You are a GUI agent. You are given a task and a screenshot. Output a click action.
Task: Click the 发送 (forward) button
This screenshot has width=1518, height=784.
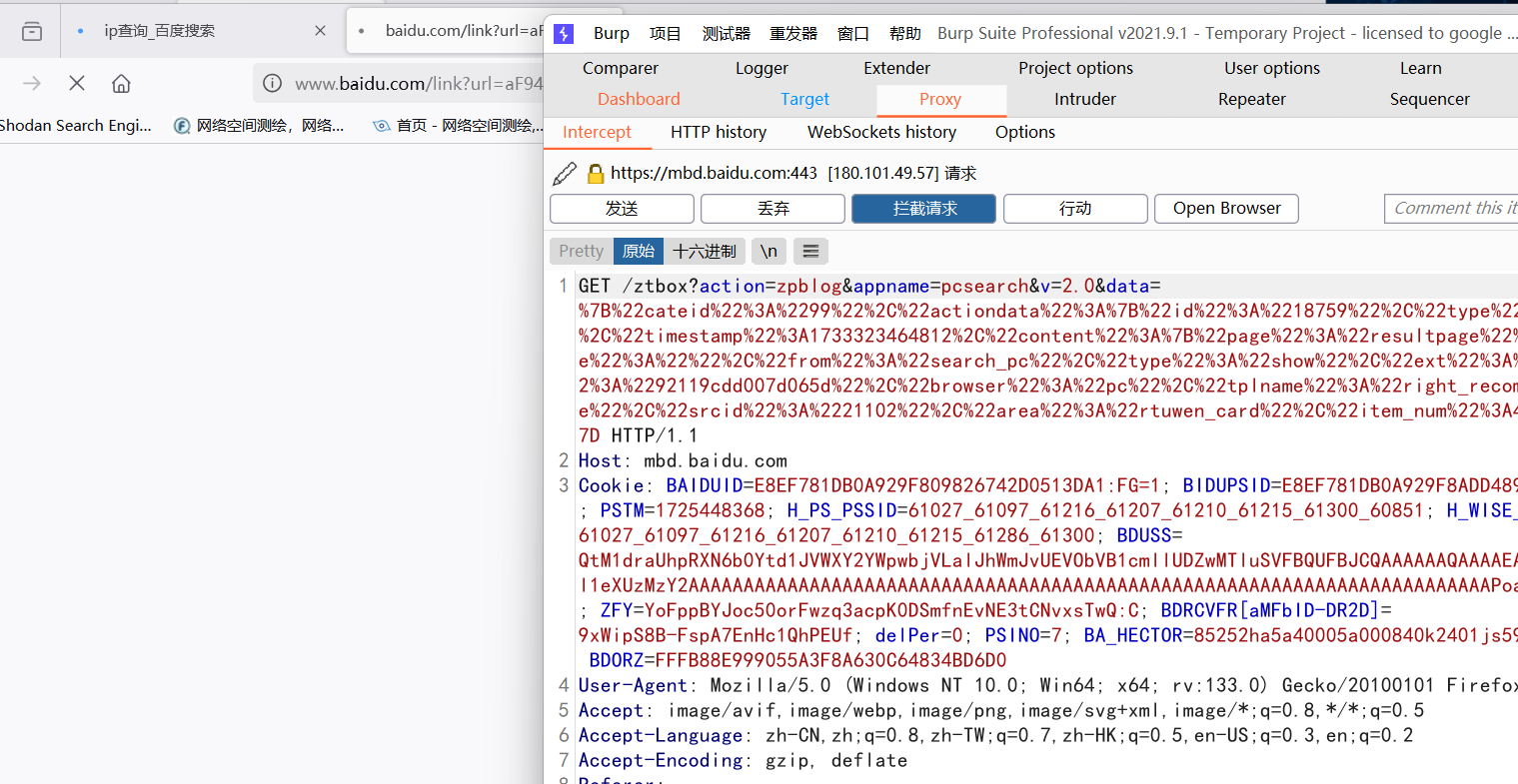point(622,209)
